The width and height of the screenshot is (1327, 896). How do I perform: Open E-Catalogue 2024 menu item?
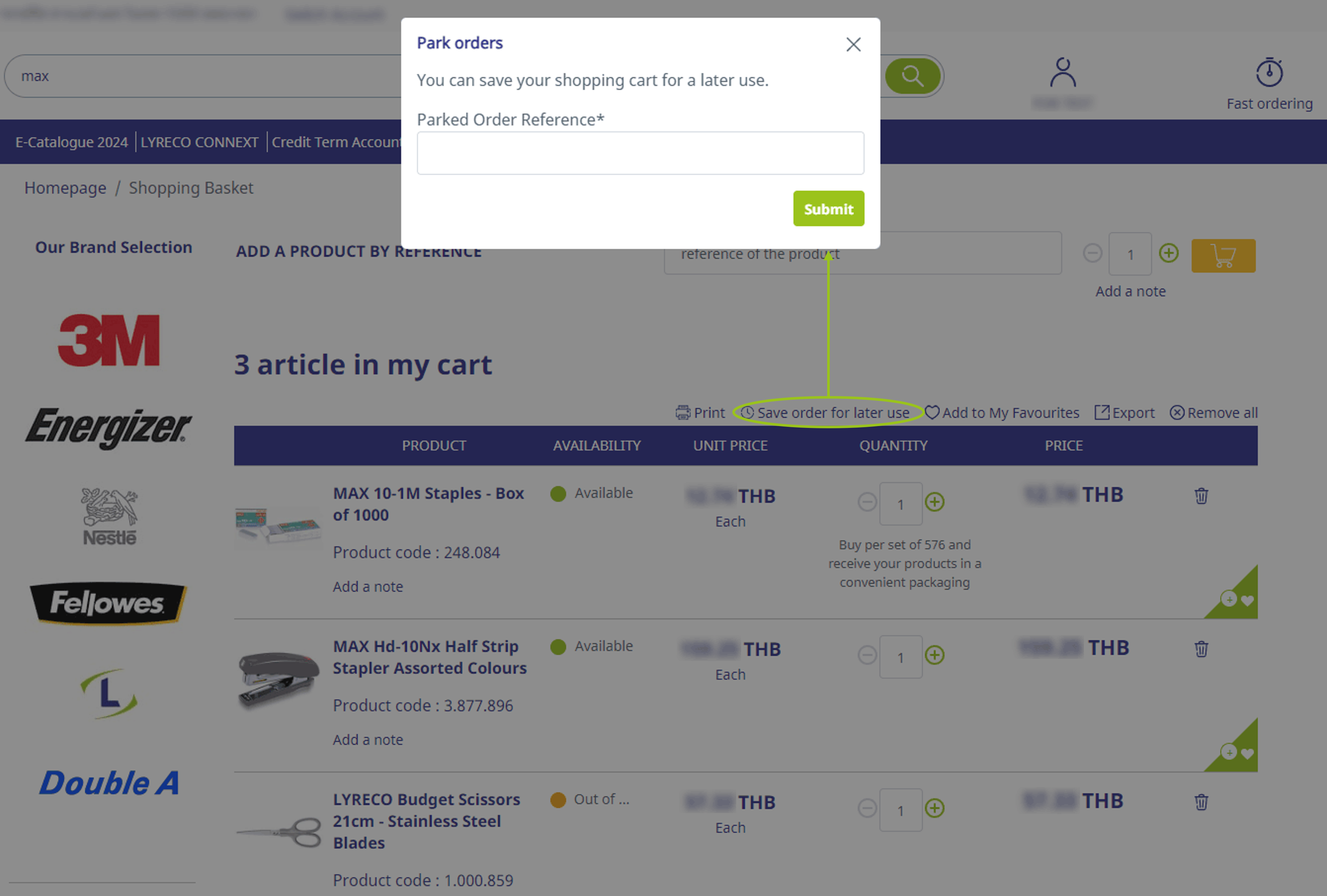point(71,142)
